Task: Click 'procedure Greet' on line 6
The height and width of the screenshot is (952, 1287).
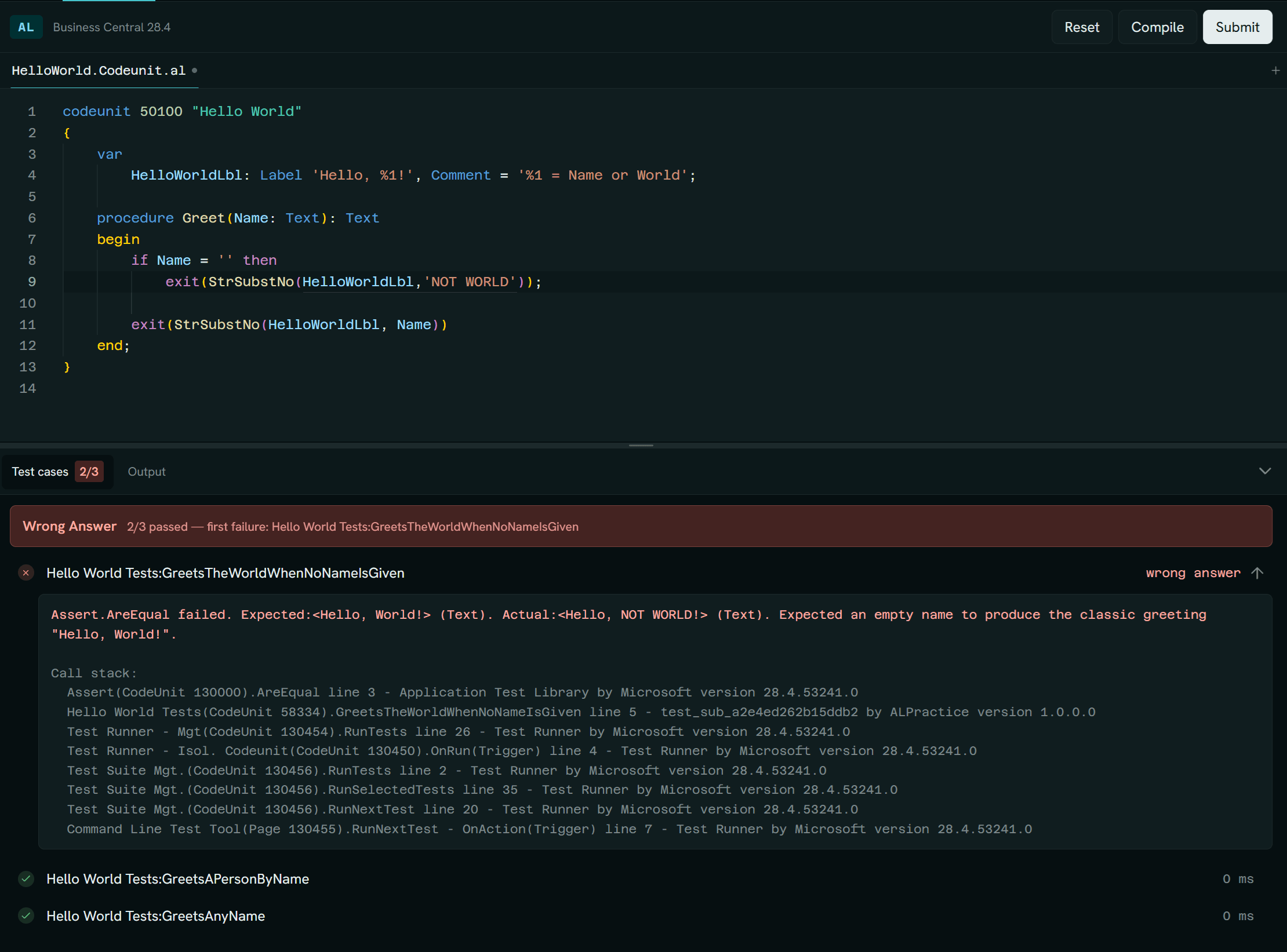Action: tap(161, 218)
